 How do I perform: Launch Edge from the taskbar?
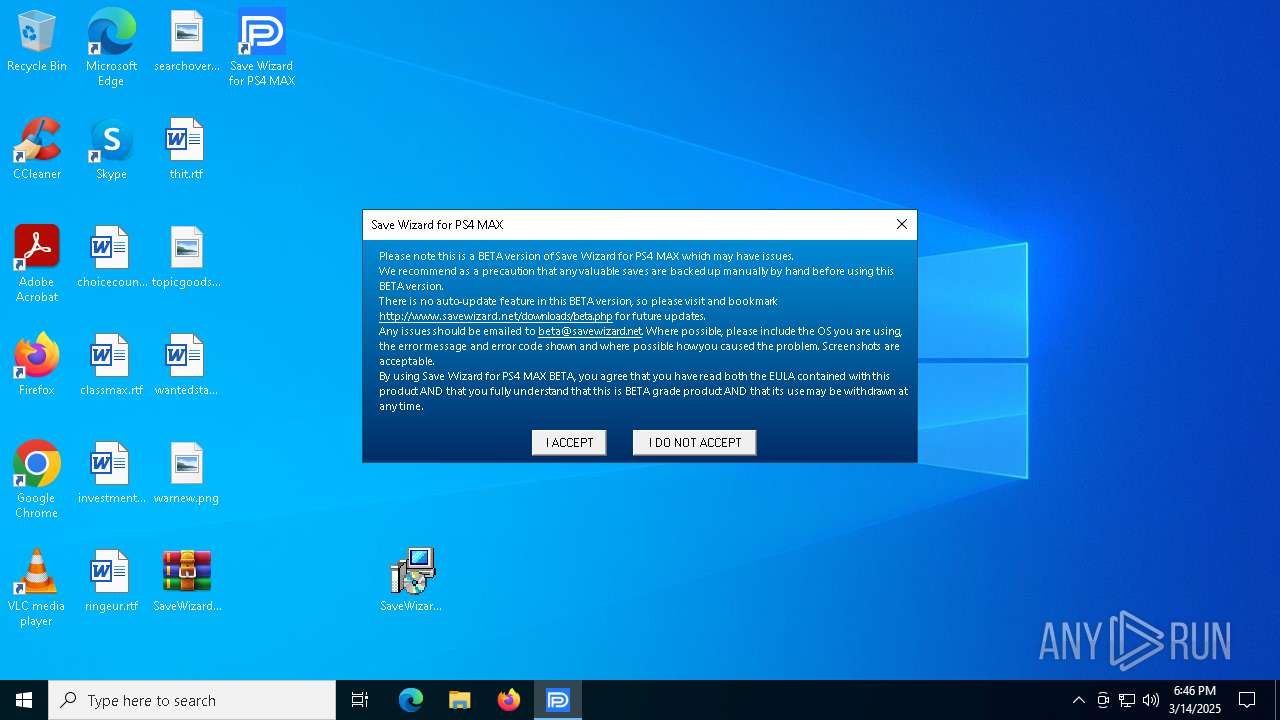click(411, 700)
